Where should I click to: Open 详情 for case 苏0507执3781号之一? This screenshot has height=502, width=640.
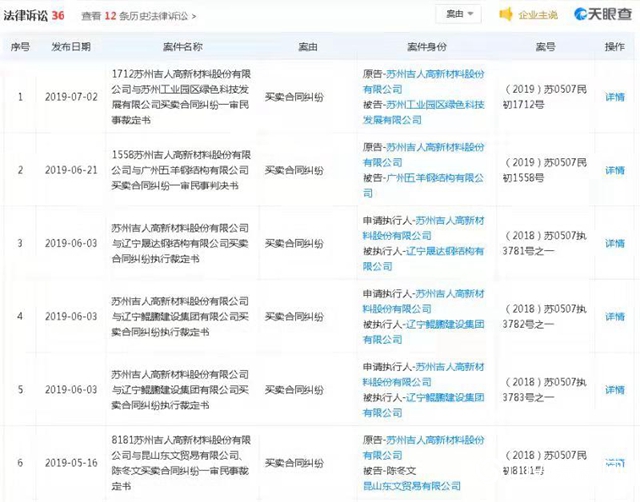(x=615, y=243)
